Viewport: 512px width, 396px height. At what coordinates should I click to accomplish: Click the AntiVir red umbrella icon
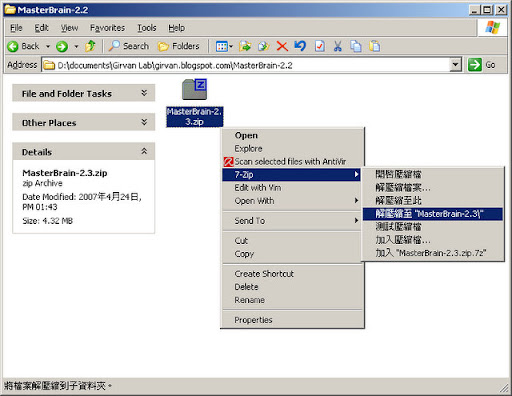coord(229,162)
